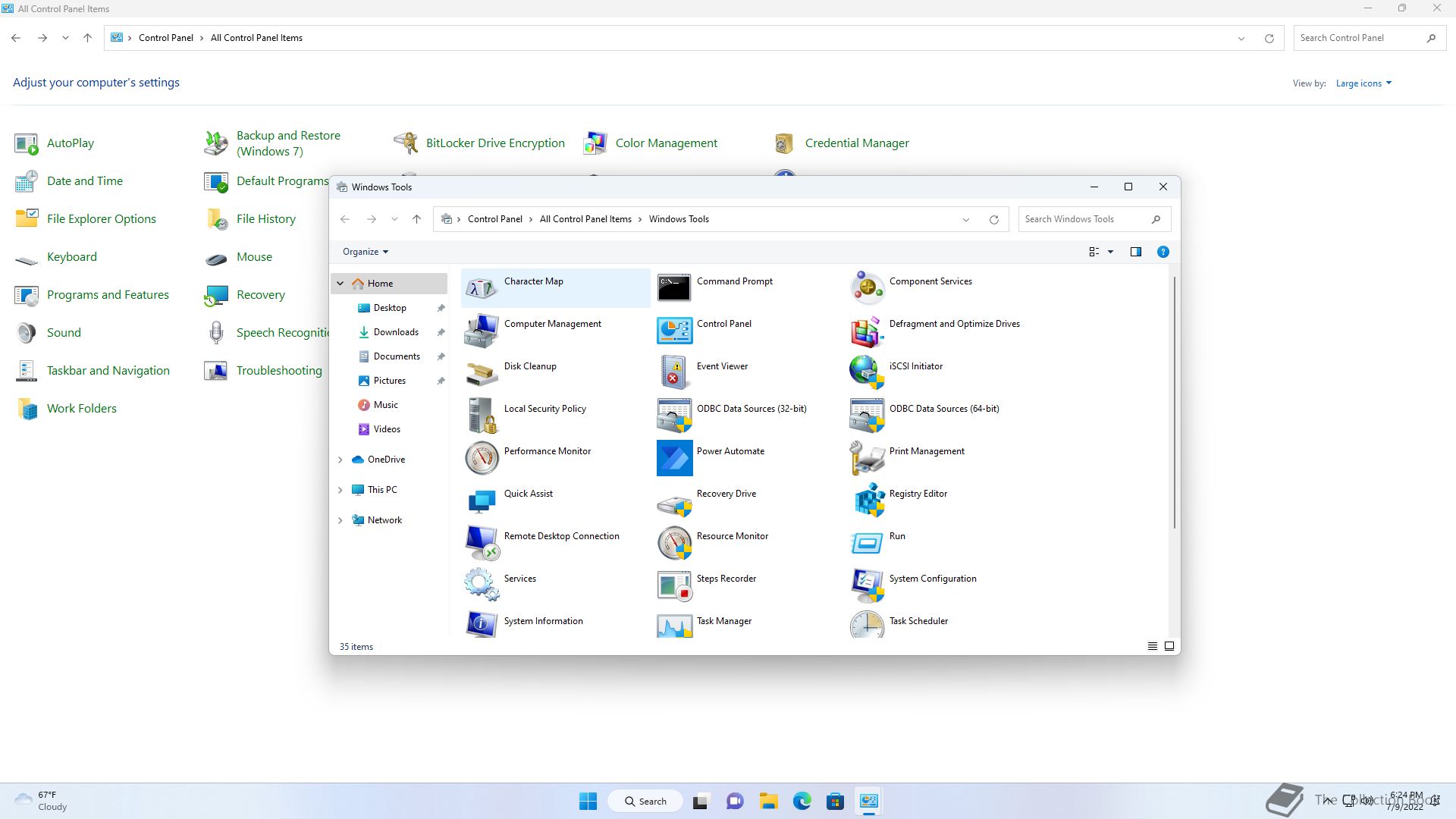Open Remote Desktop Connection icon
1456x819 pixels.
pos(482,543)
